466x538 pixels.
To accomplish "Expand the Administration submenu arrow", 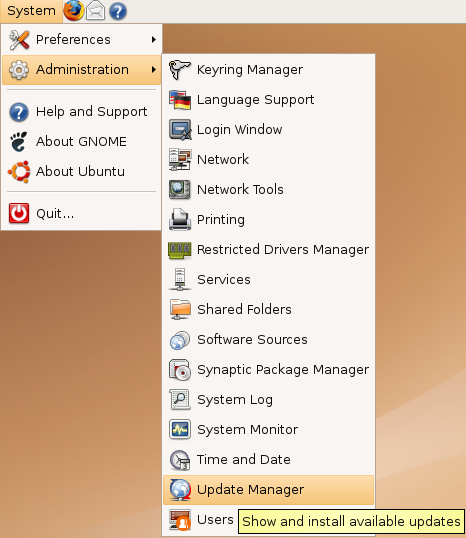I will (x=154, y=70).
